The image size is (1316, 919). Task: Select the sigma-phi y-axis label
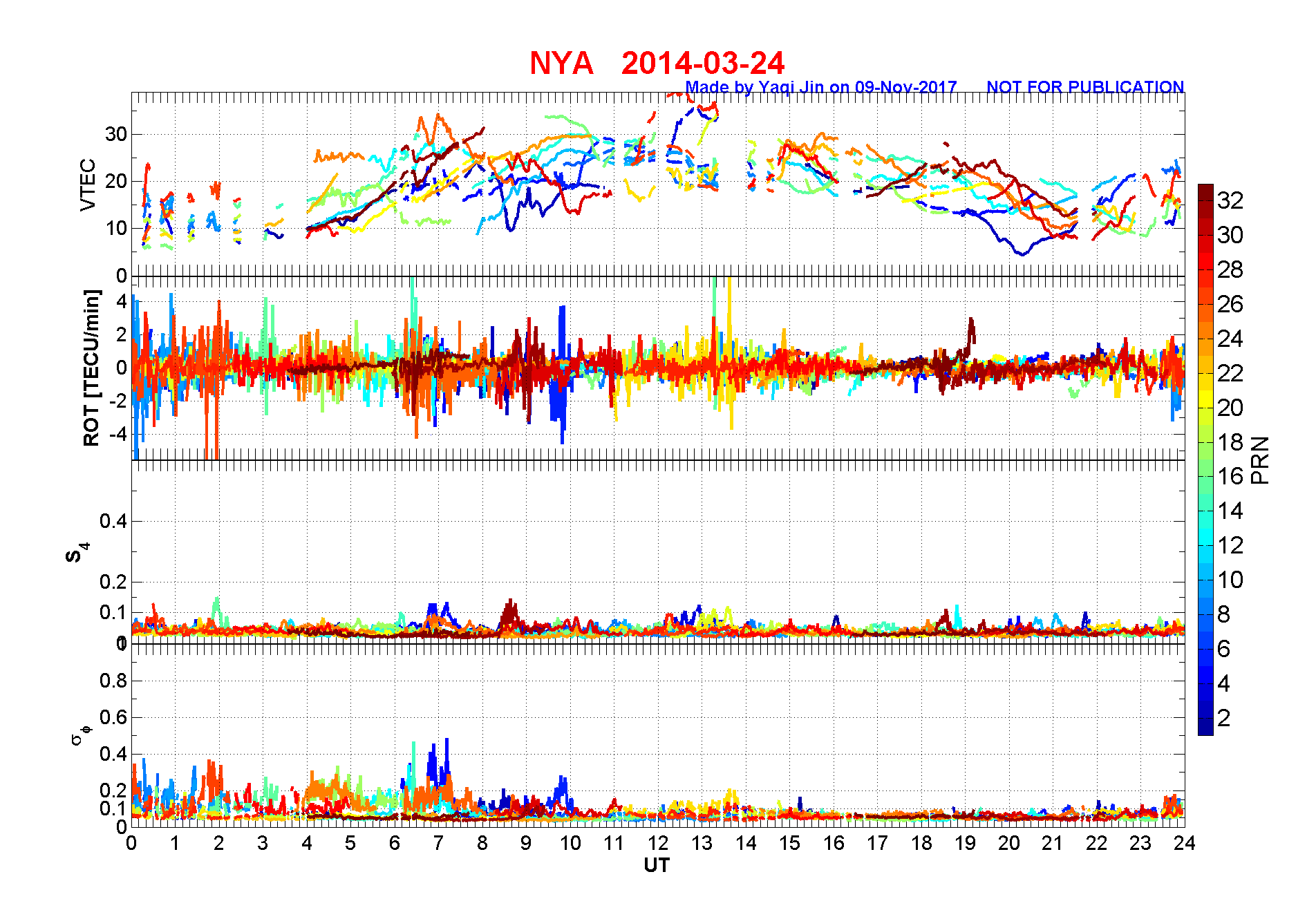click(81, 734)
